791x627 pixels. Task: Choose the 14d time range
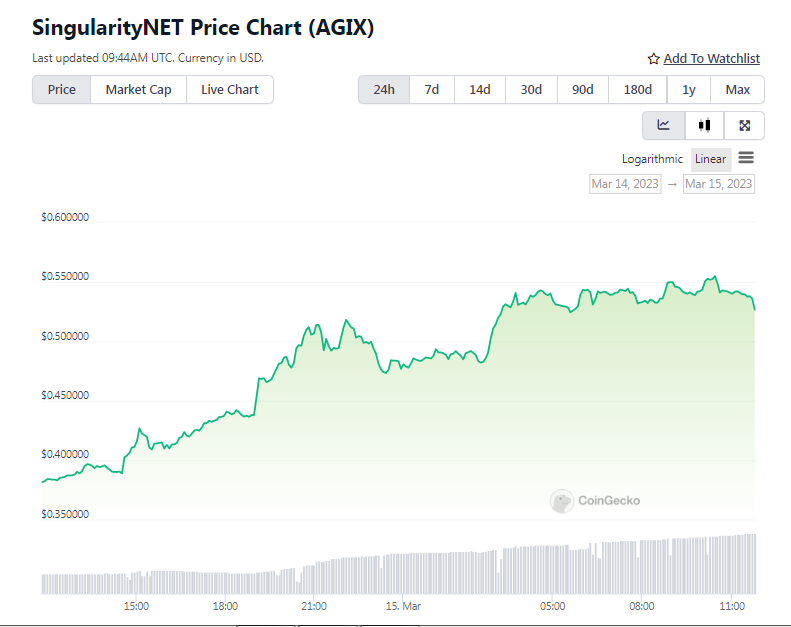pos(480,90)
